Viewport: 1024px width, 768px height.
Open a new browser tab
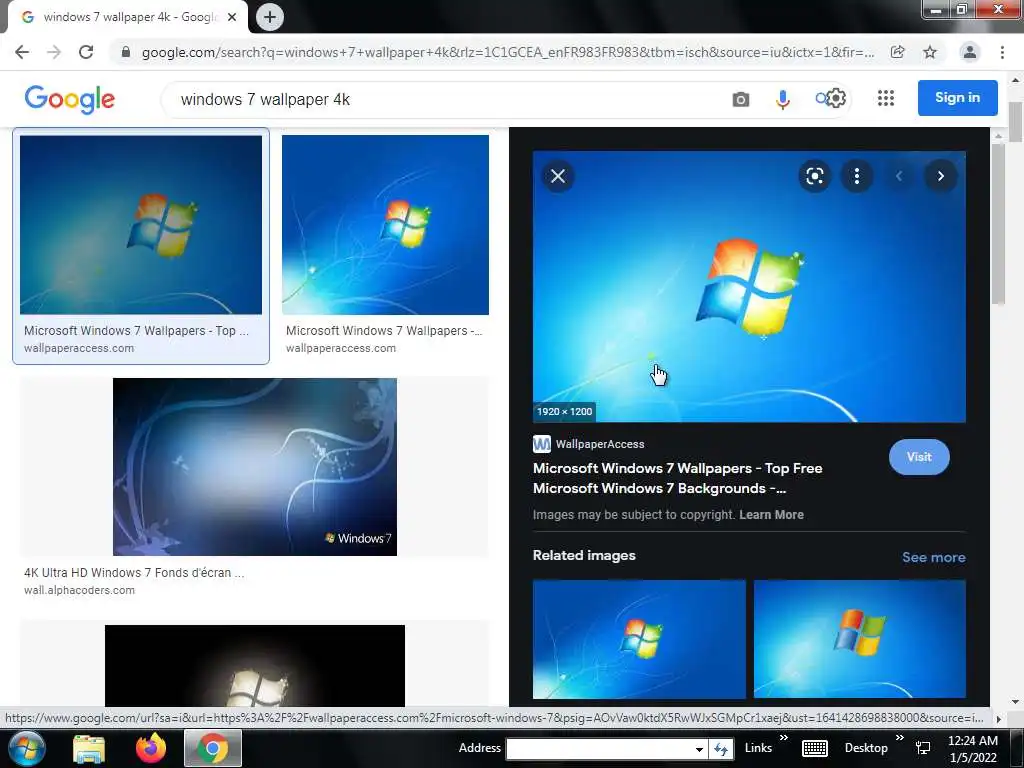coord(270,17)
